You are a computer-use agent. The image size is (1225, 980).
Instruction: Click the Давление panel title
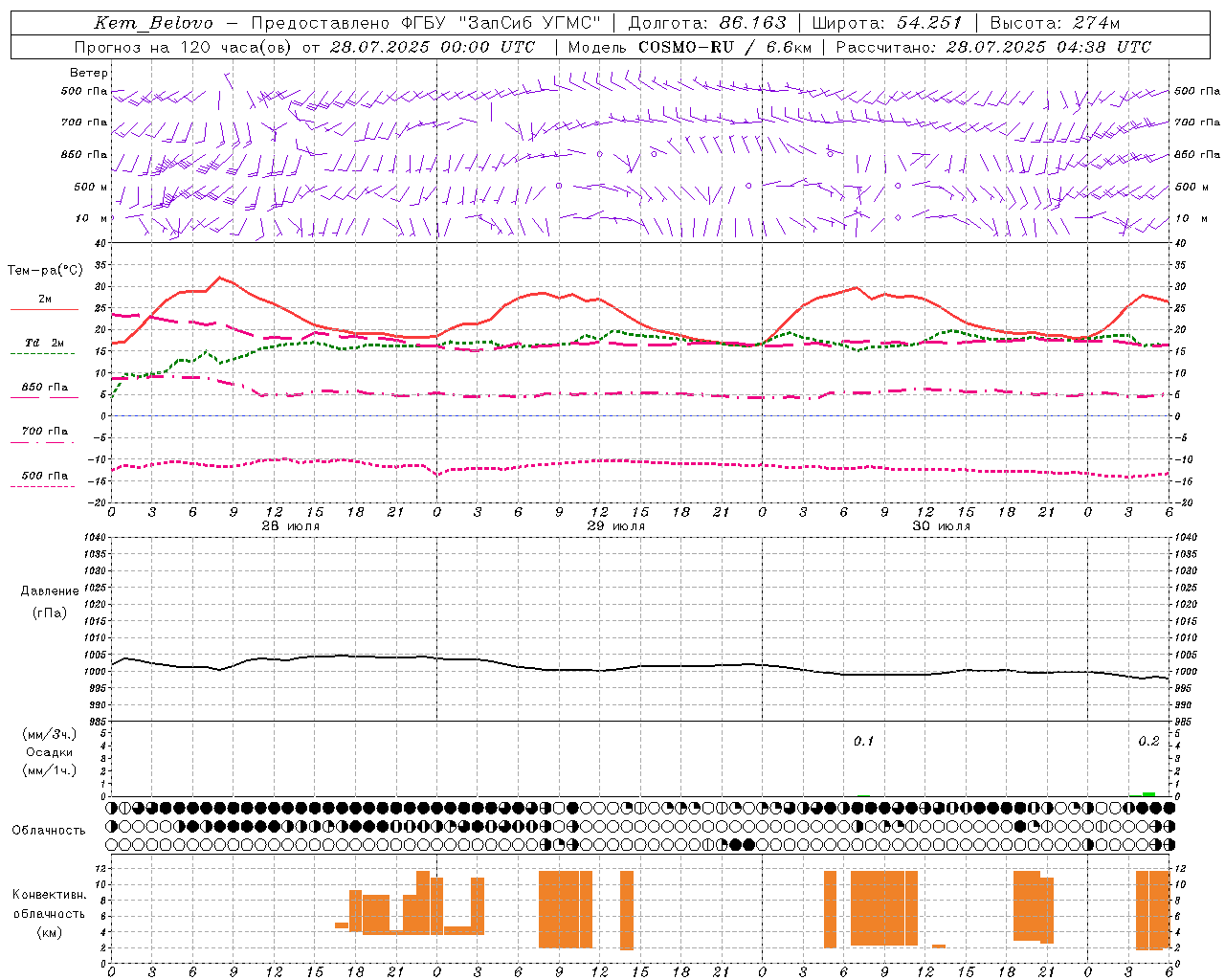coord(50,591)
